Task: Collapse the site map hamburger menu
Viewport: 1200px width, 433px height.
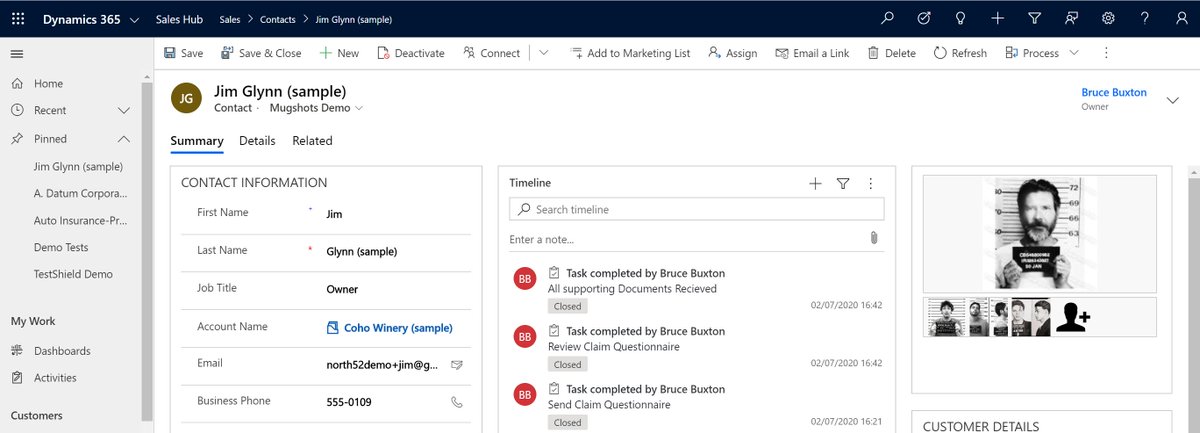Action: click(x=17, y=54)
